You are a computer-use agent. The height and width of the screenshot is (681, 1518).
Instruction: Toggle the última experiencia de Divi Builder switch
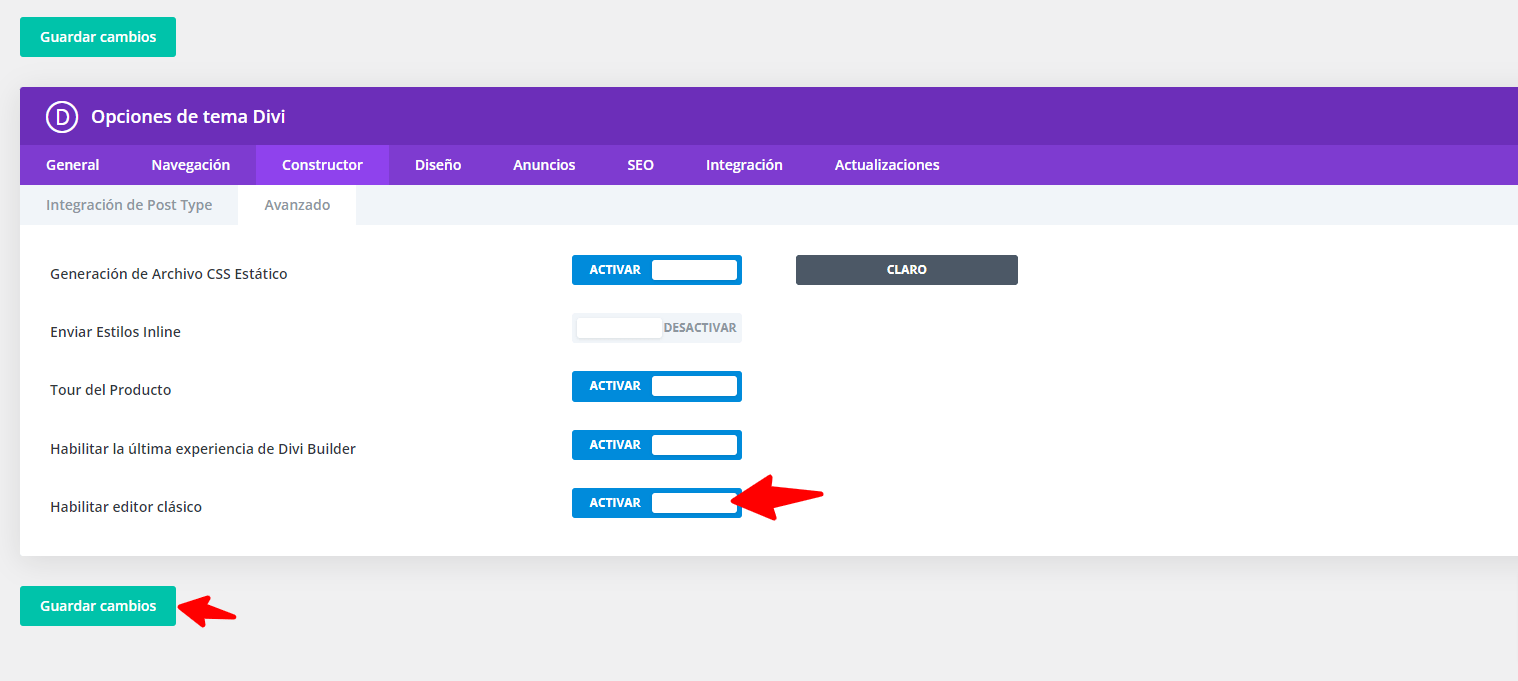pyautogui.click(x=657, y=445)
